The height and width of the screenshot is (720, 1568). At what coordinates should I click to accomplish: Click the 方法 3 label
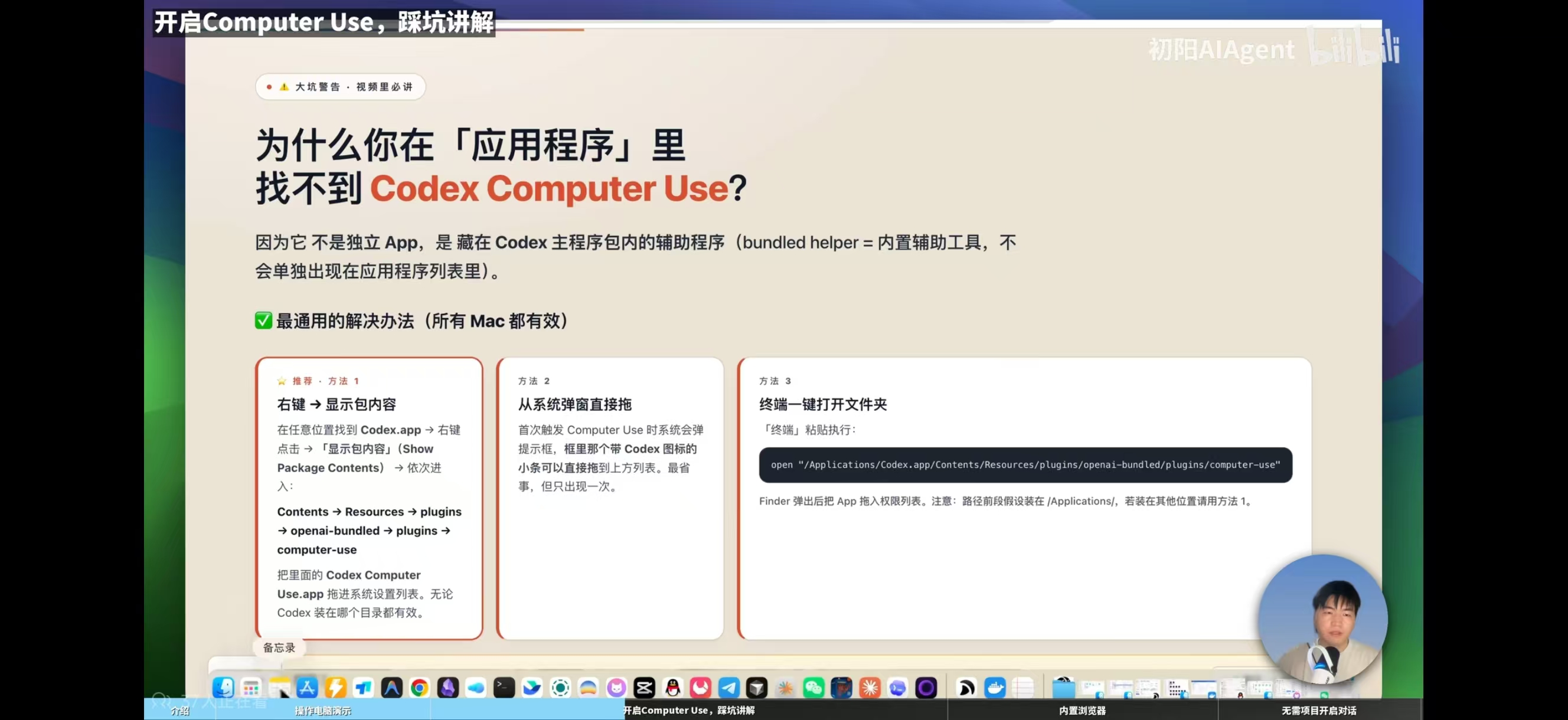[x=775, y=381]
